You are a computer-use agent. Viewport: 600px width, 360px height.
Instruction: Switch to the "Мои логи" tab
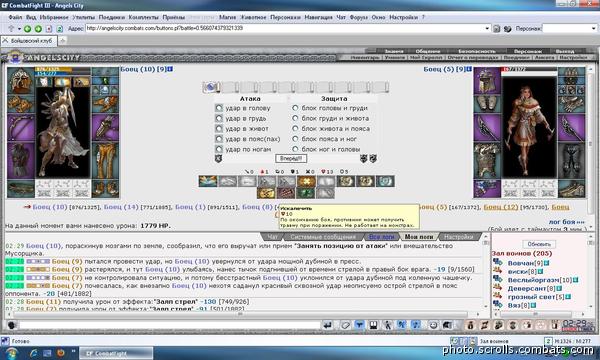[419, 237]
